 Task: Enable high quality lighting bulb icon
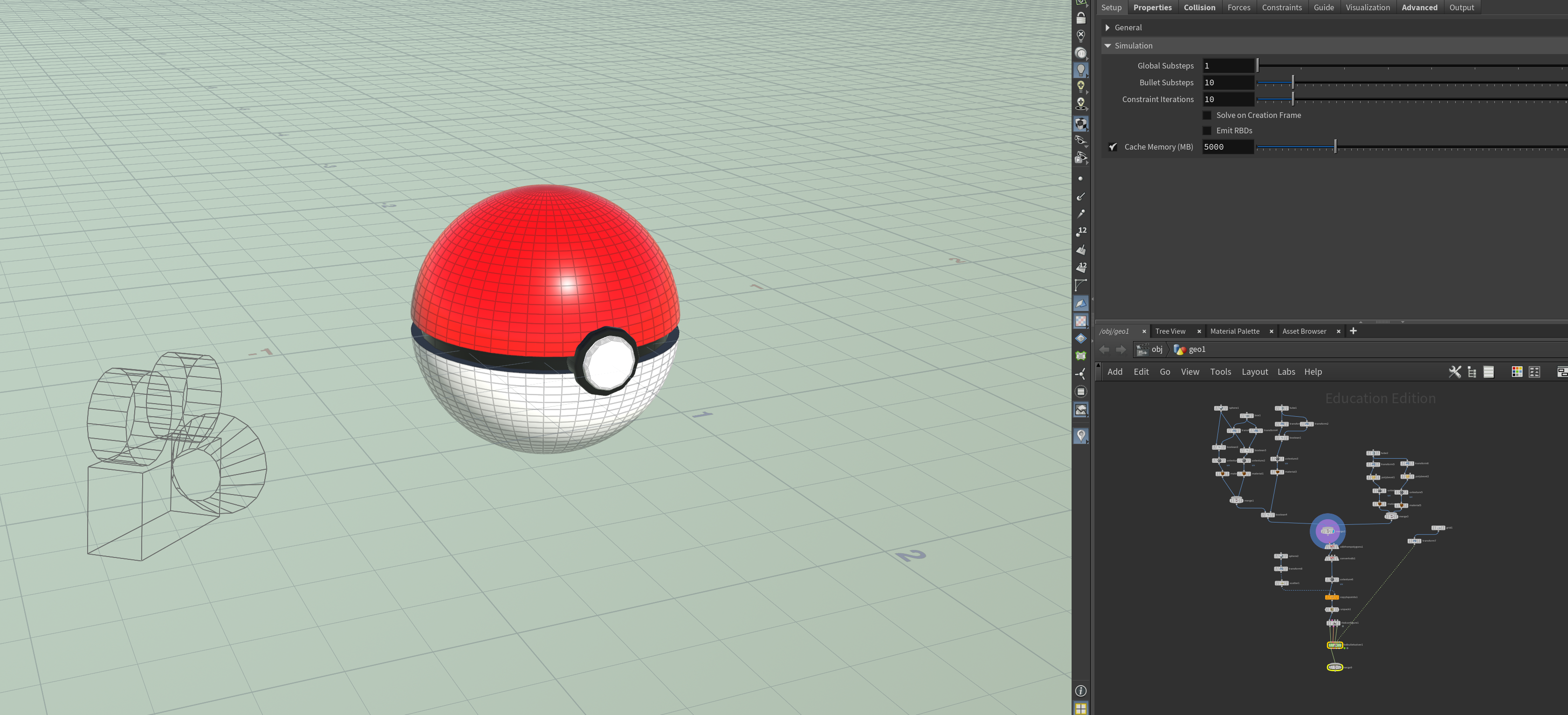(x=1080, y=86)
